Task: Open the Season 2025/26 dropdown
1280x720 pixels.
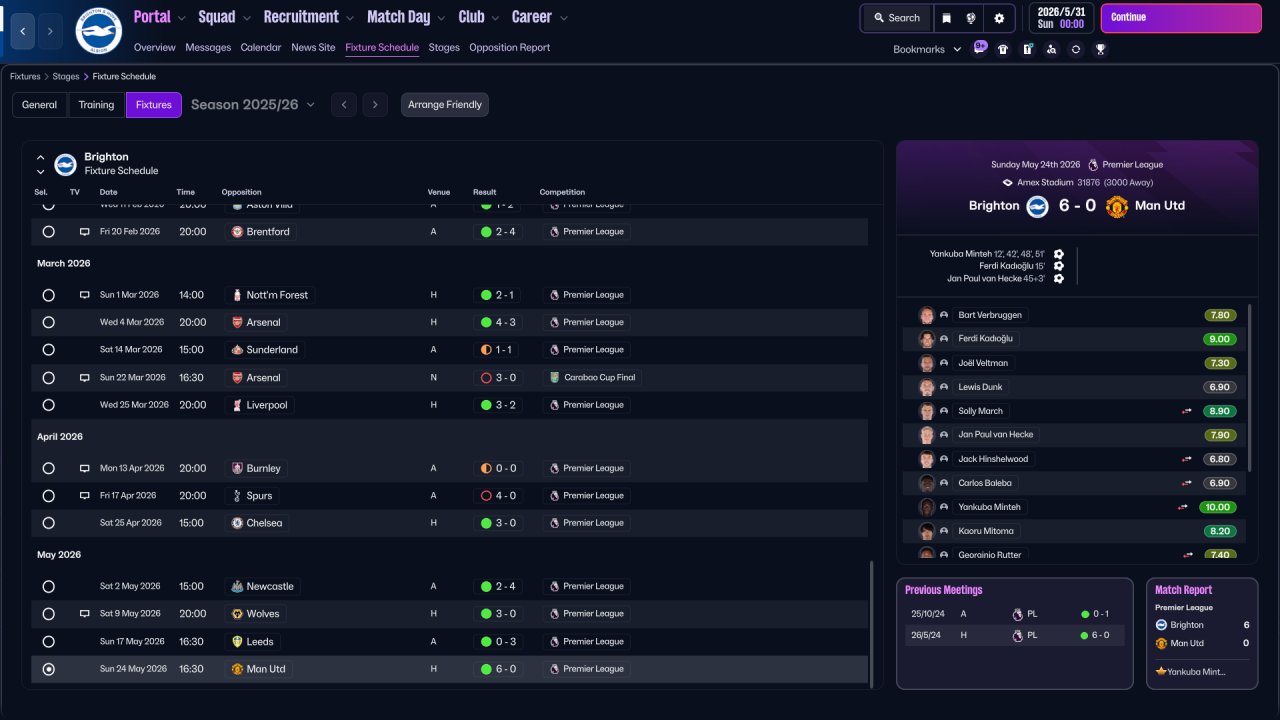Action: point(253,105)
